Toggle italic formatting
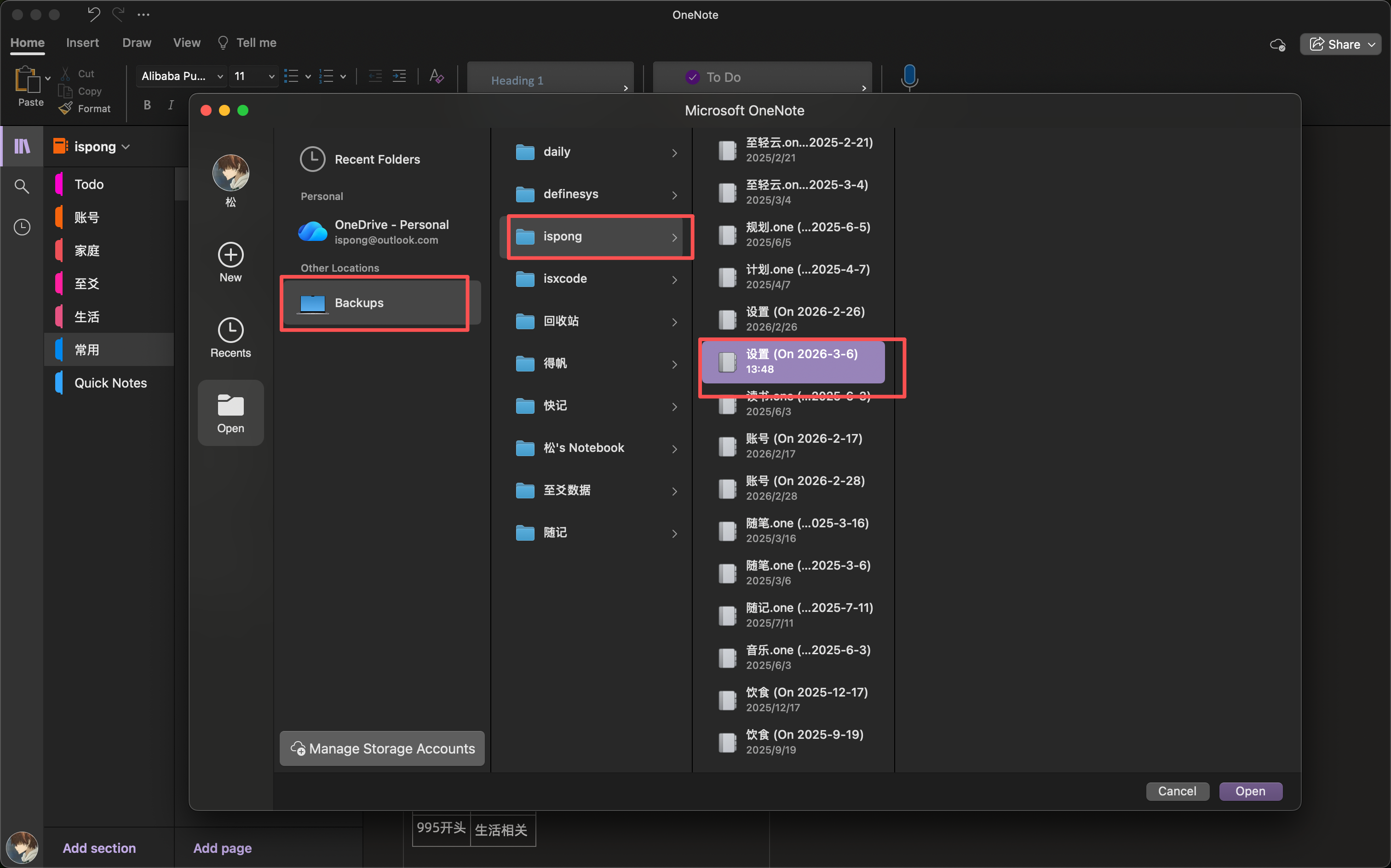 click(171, 105)
